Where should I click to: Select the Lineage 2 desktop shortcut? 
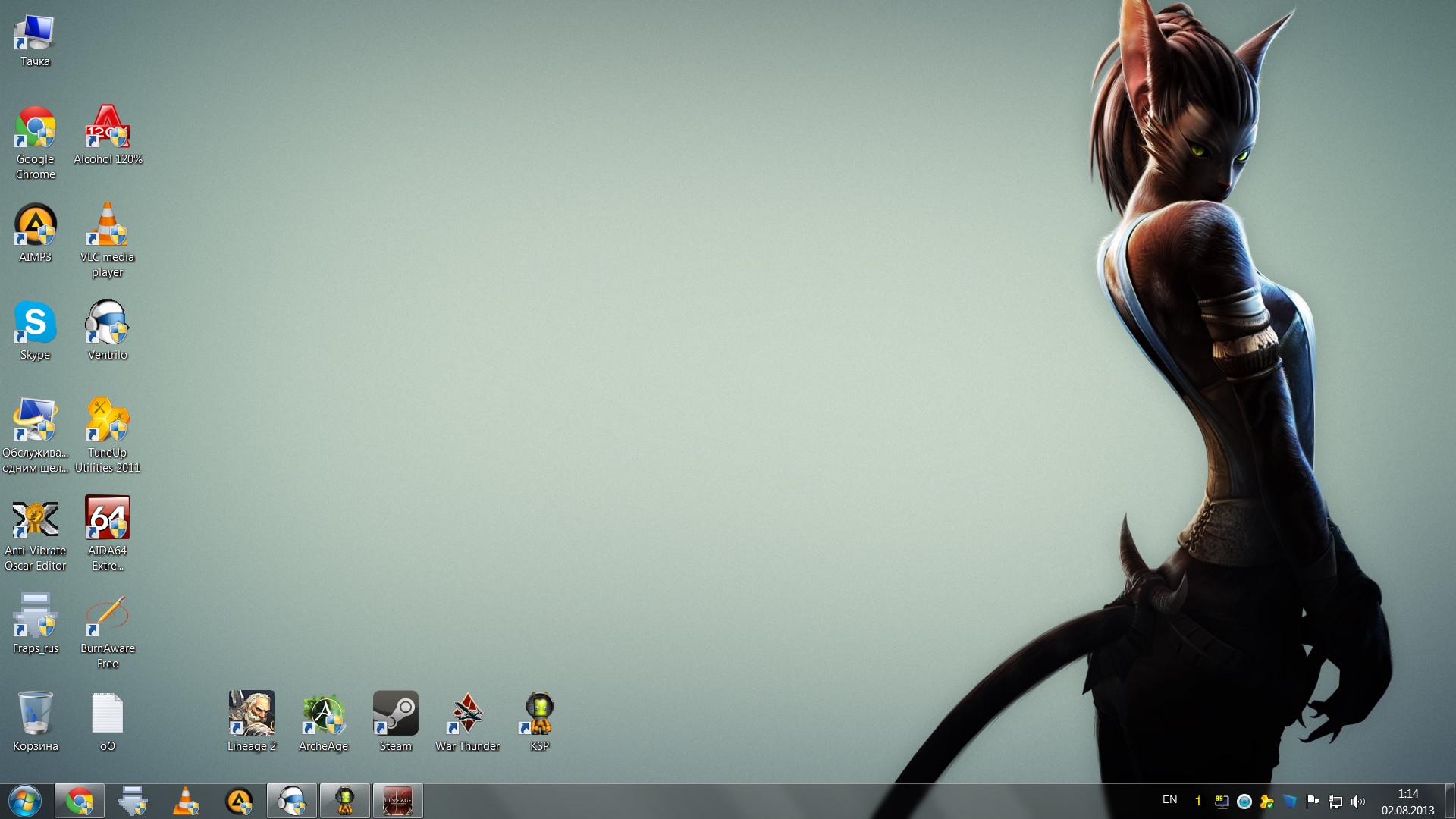(252, 722)
